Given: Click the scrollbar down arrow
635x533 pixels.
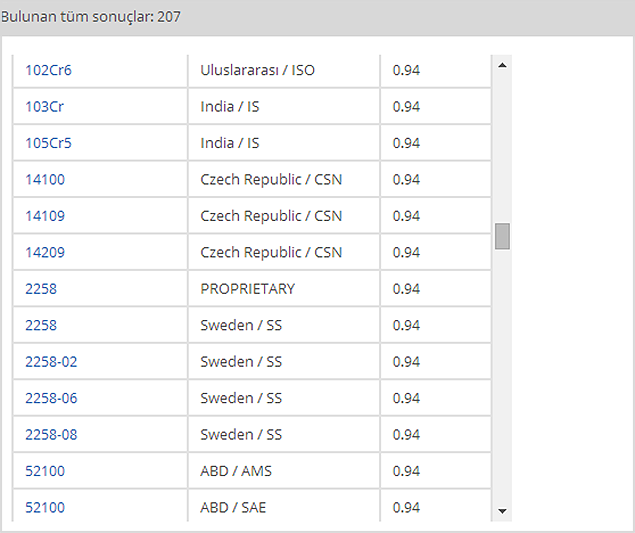Looking at the screenshot, I should [x=502, y=511].
